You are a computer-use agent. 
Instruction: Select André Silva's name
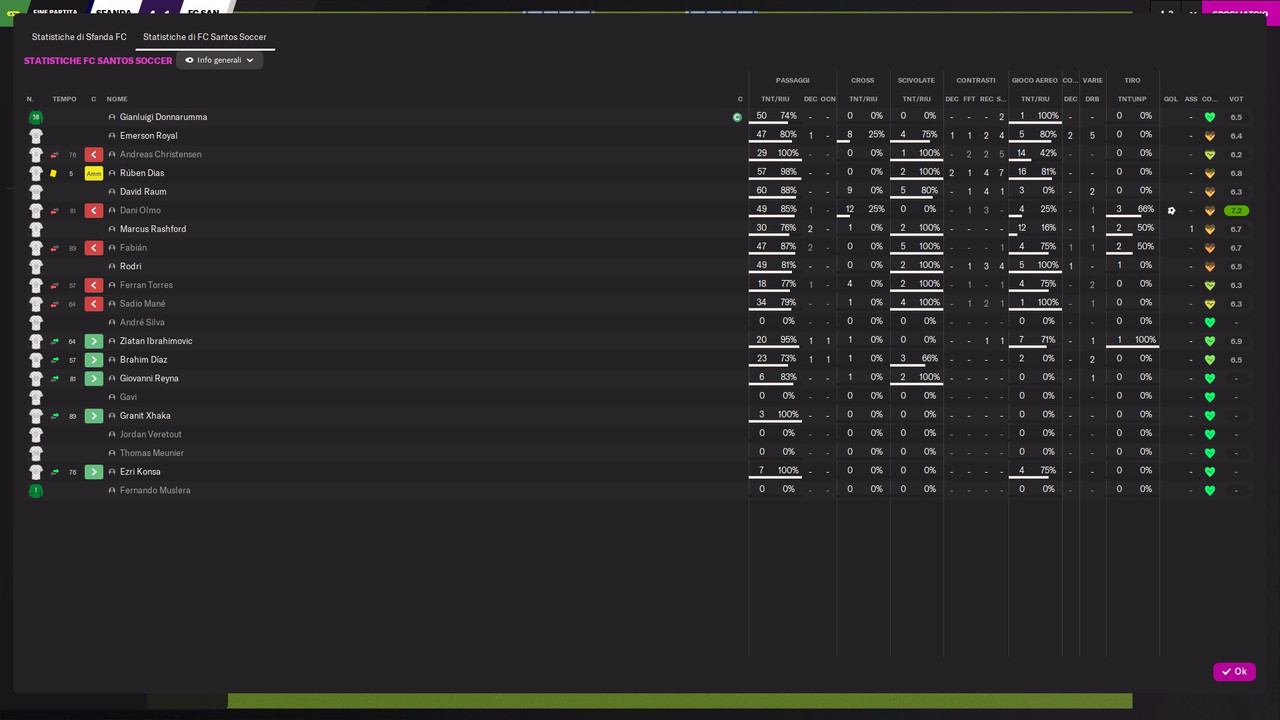[142, 322]
